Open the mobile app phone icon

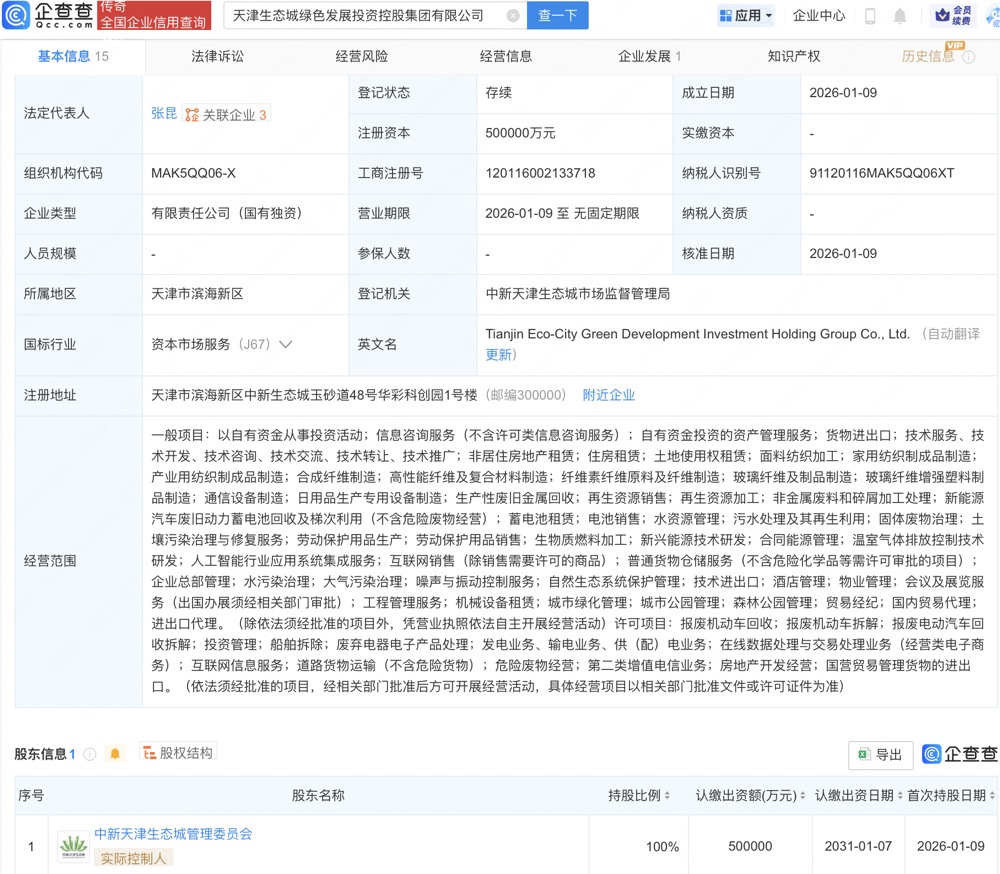tap(870, 16)
